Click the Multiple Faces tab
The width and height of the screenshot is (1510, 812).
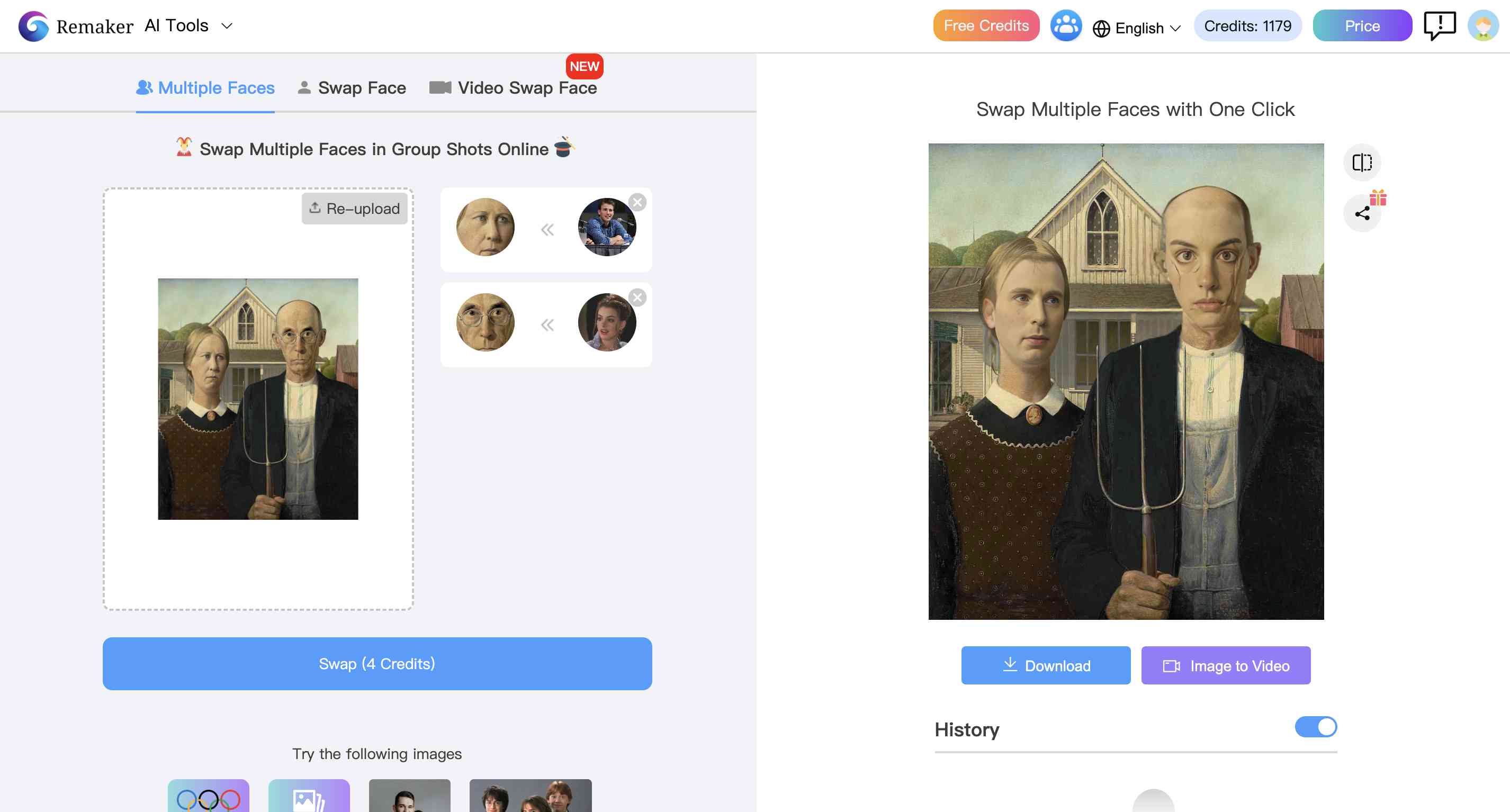[x=205, y=88]
